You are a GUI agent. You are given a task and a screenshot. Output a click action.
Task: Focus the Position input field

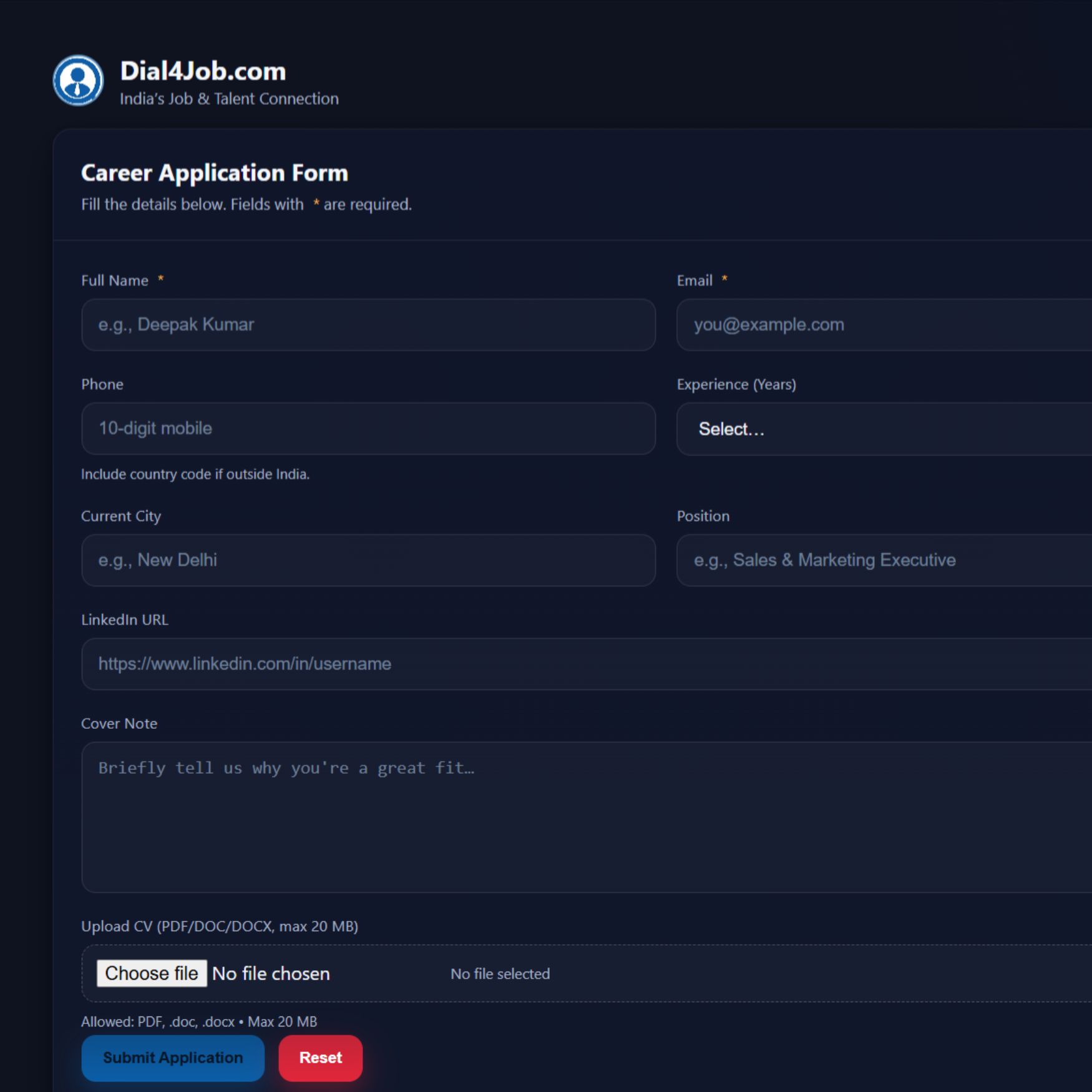coord(883,560)
